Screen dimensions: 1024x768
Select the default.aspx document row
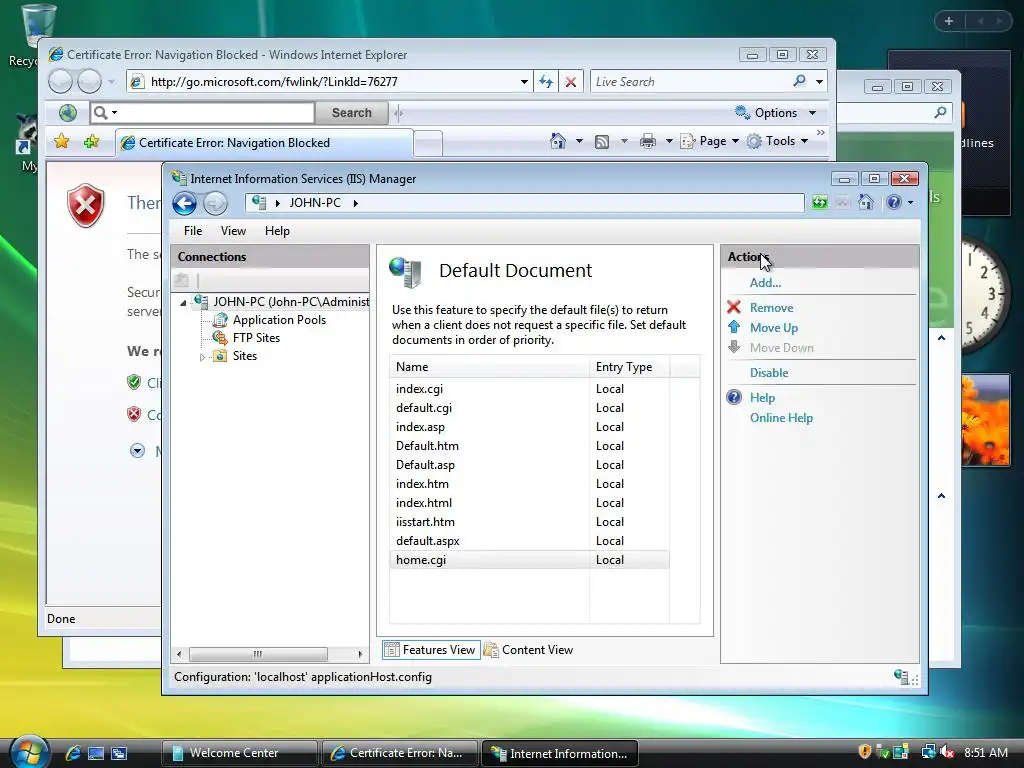(530, 541)
